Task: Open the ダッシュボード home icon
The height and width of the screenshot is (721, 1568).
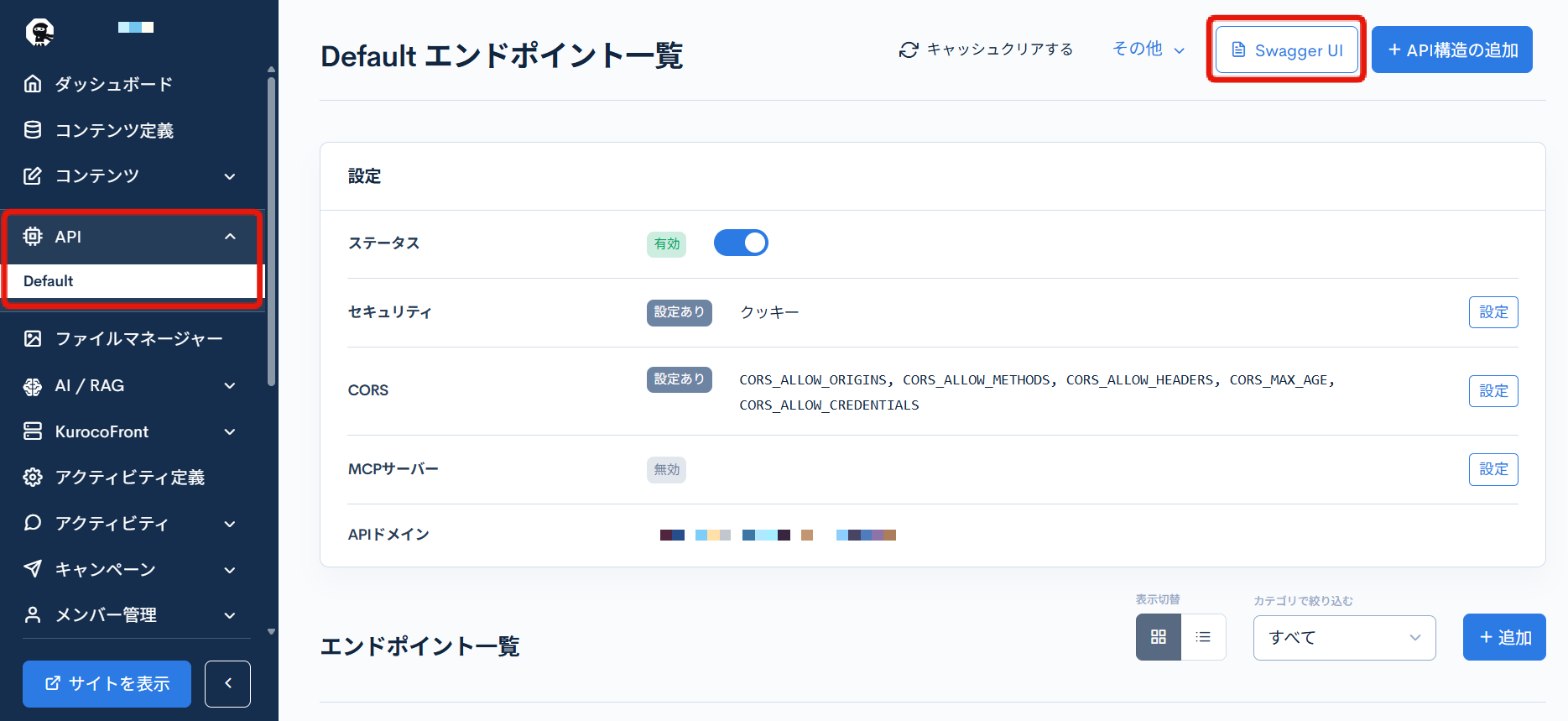Action: click(33, 84)
